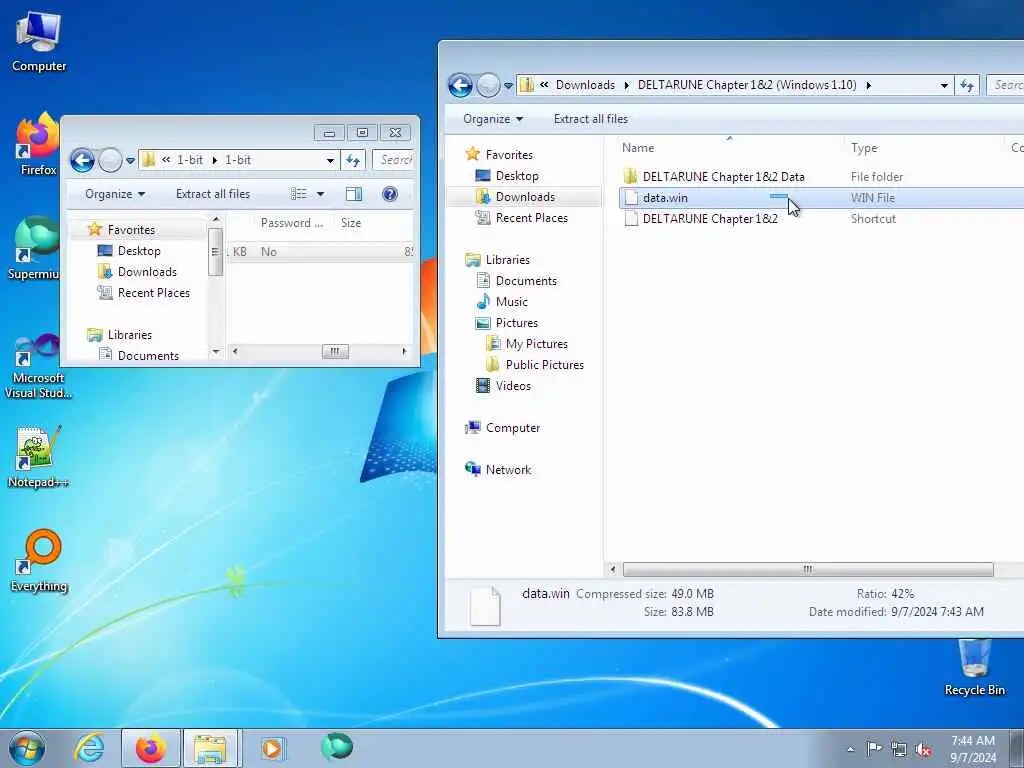This screenshot has width=1024, height=768.
Task: Select first 1-bit breadcrumb in address bar
Action: [x=190, y=160]
